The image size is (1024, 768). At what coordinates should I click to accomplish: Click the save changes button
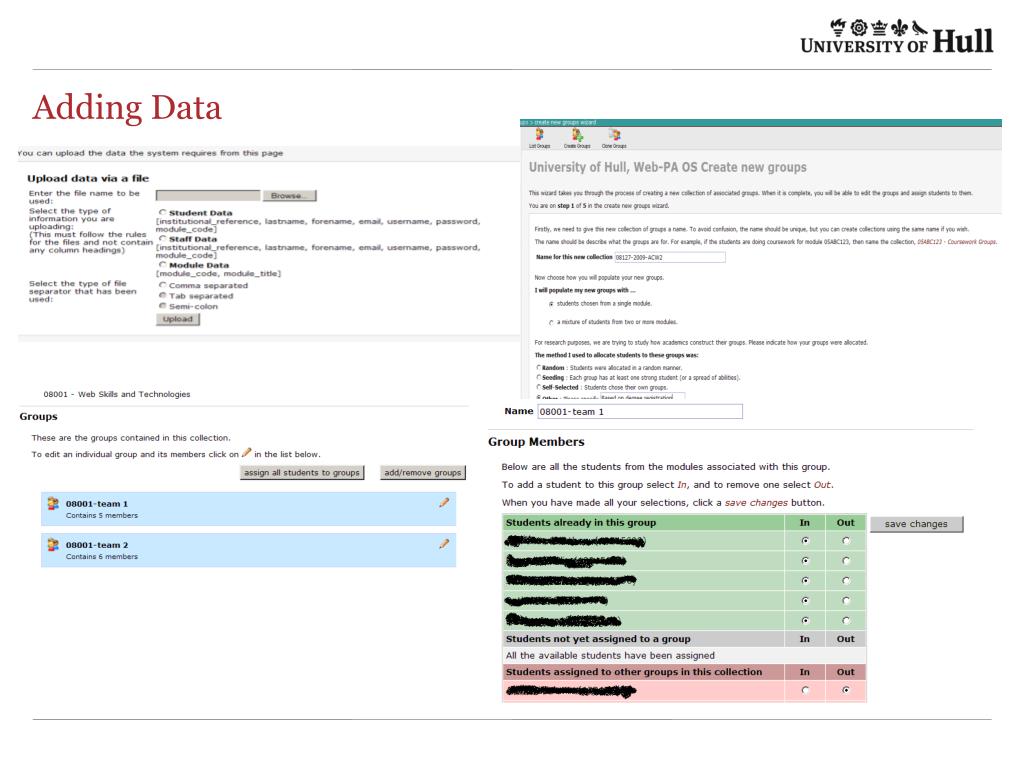(x=916, y=524)
